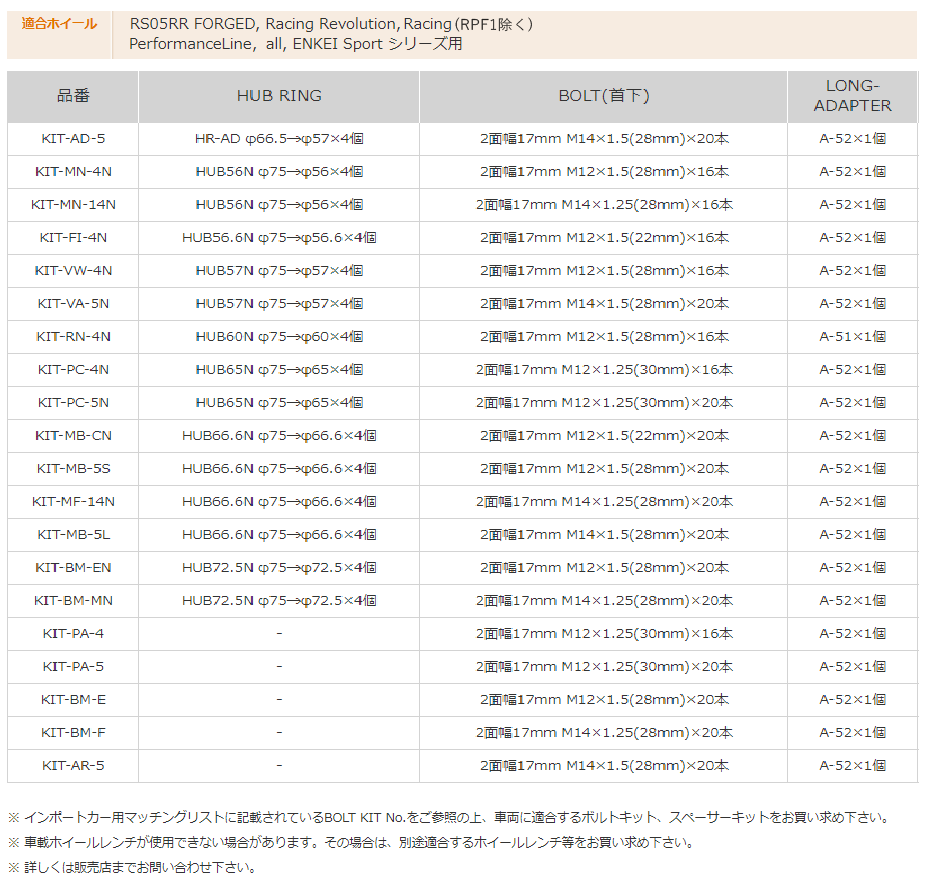Click the bolt spec in KIT-AD-5 row
929x881 pixels.
tap(604, 139)
